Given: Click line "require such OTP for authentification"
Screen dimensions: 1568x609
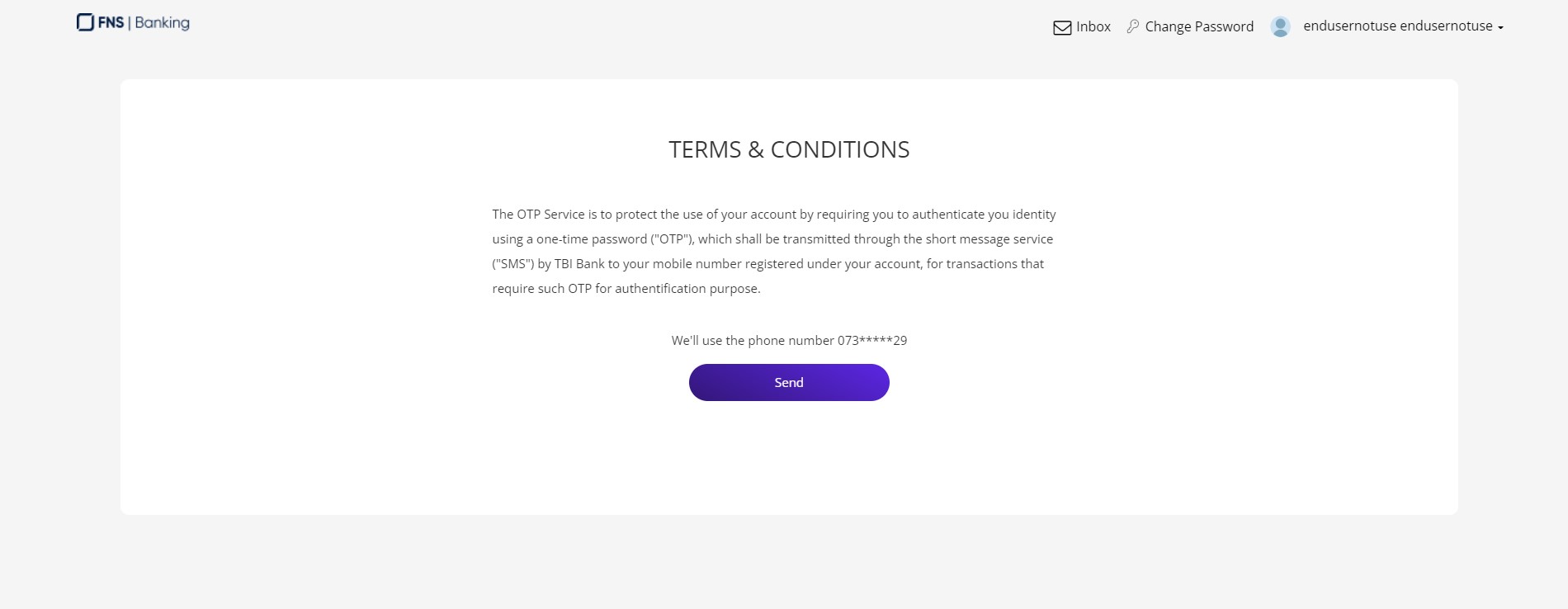Looking at the screenshot, I should pos(626,289).
